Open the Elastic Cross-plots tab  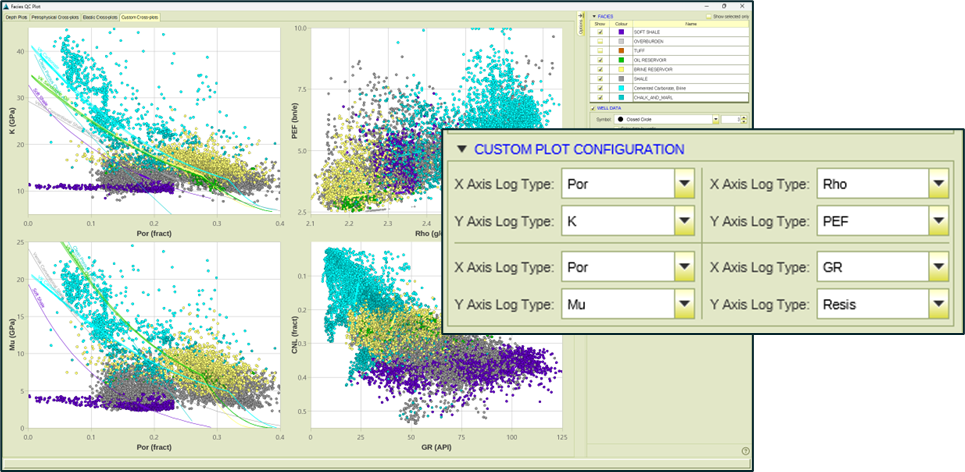coord(100,17)
